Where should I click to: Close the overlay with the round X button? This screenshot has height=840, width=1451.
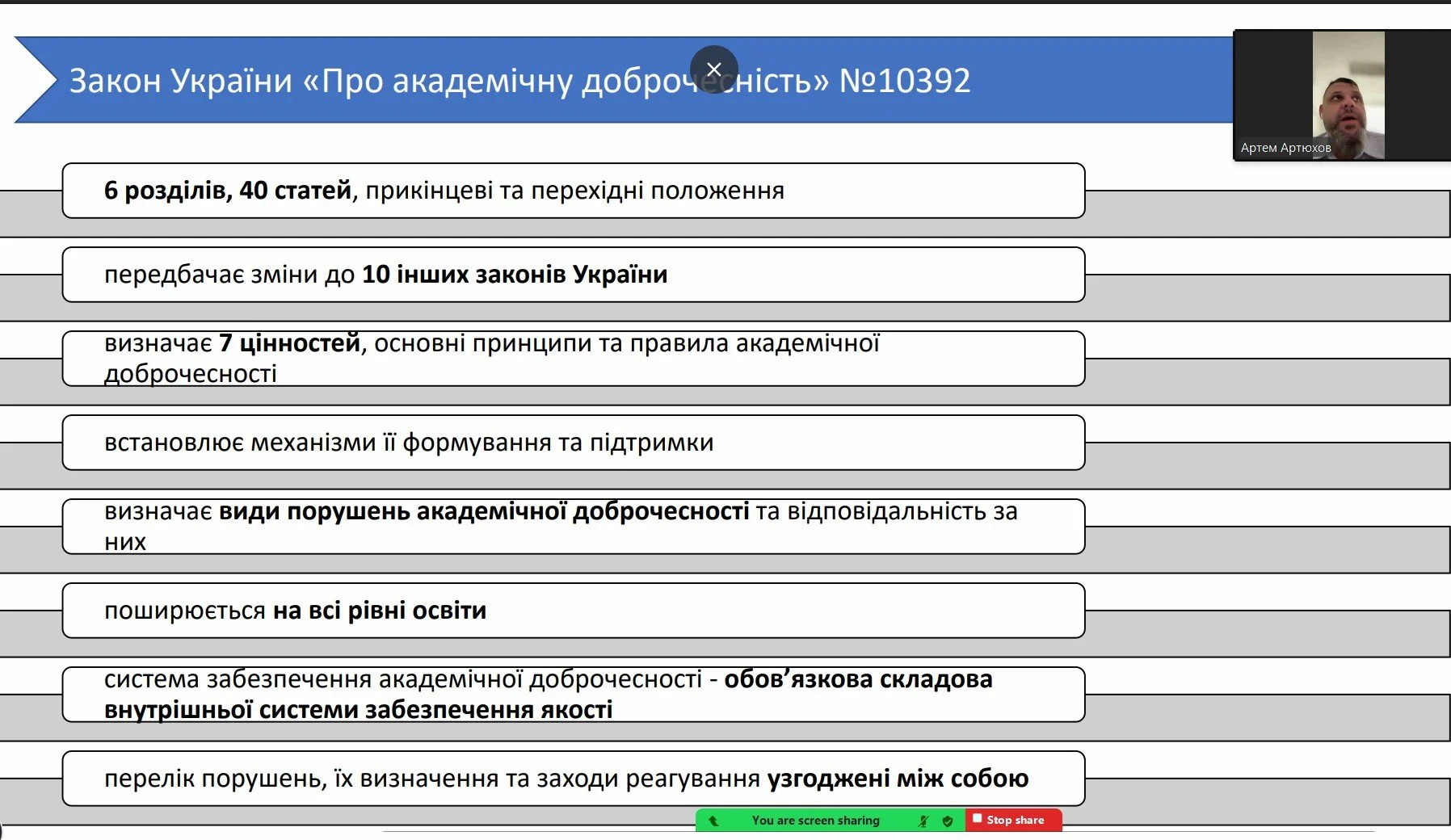714,69
